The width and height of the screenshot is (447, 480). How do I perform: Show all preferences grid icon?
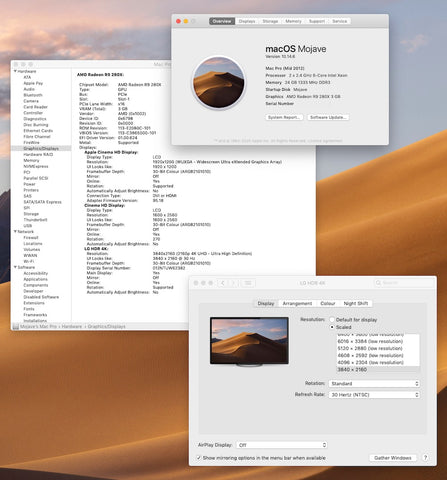coord(248,283)
